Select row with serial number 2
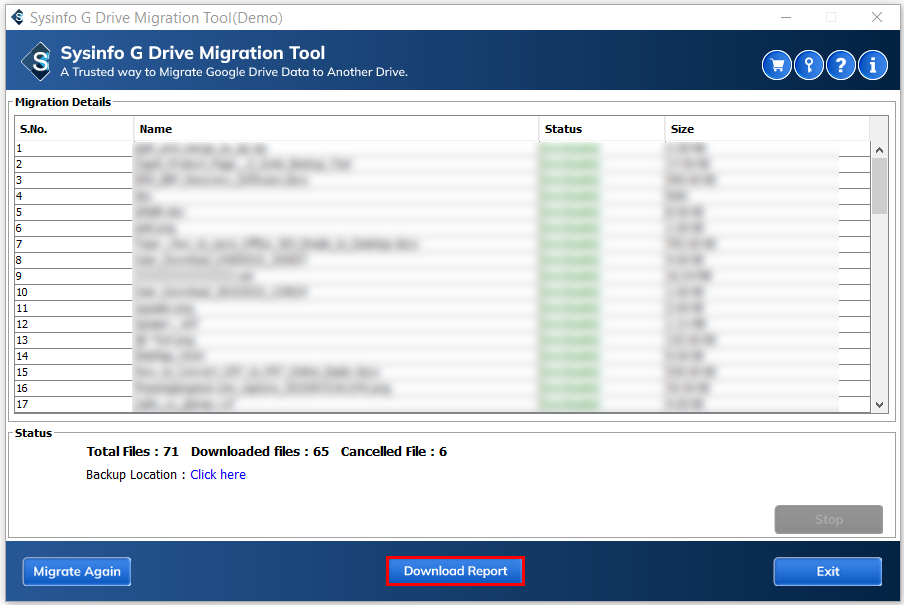The height and width of the screenshot is (605, 904). pyautogui.click(x=442, y=164)
